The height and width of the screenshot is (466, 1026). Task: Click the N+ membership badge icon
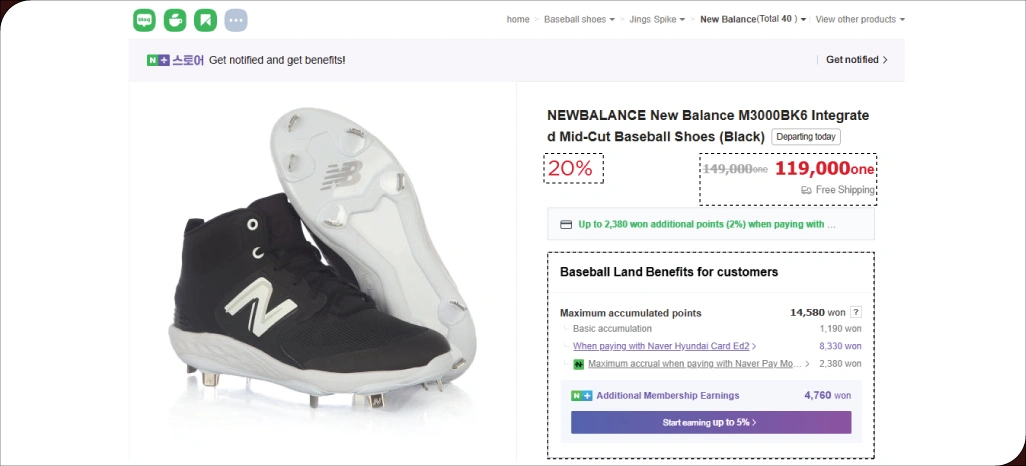tap(581, 396)
